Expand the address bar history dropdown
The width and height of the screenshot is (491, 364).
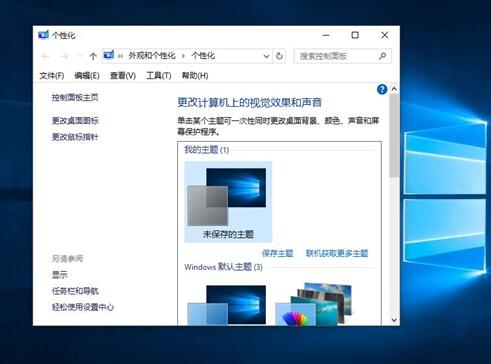pos(266,56)
